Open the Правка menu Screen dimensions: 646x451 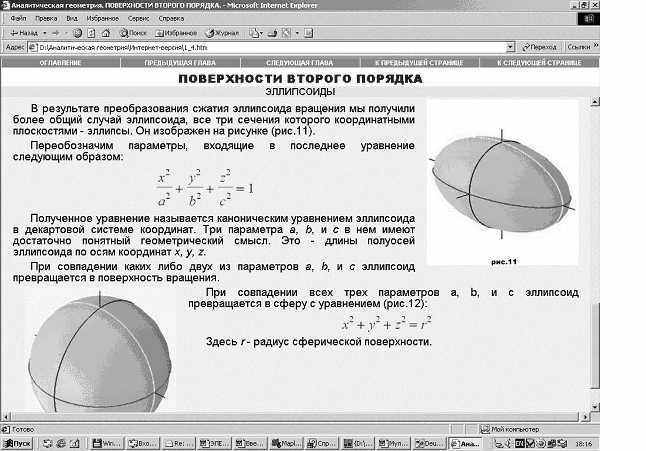(46, 18)
